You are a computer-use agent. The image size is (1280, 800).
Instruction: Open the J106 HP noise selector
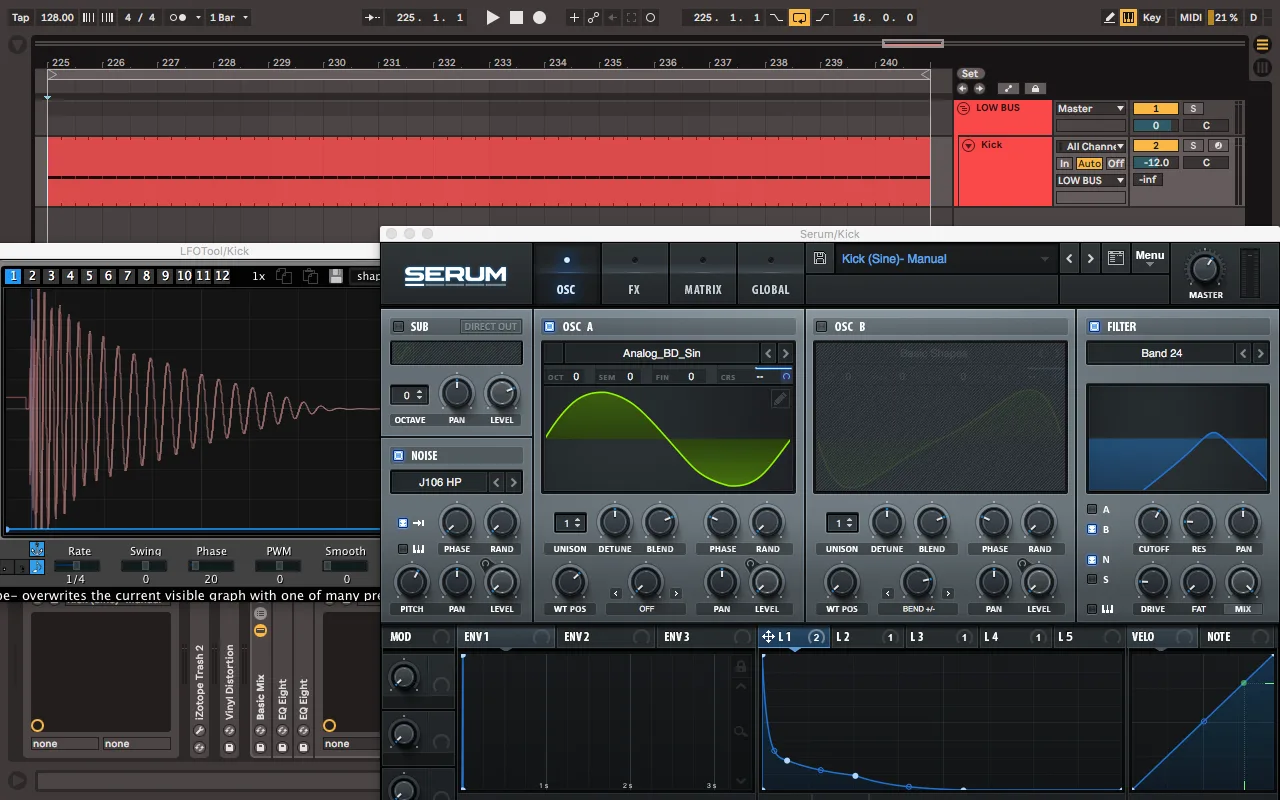[440, 482]
